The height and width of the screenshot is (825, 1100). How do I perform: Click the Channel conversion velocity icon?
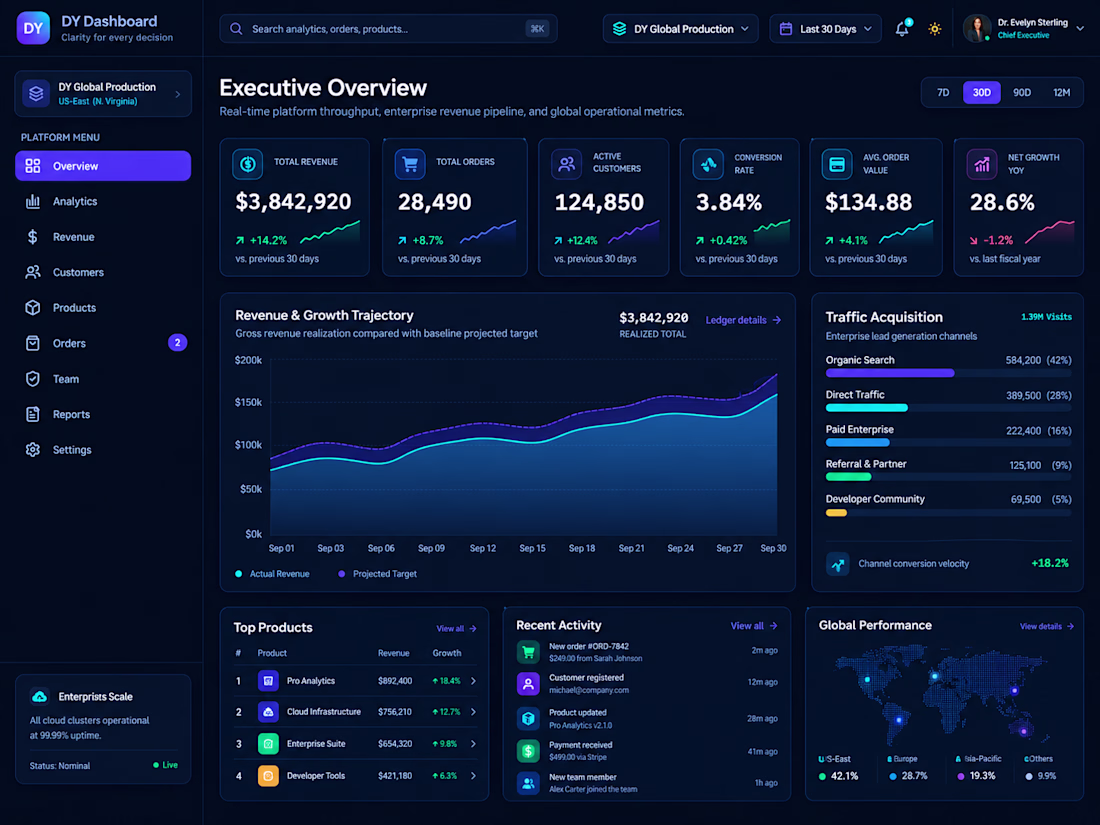tap(838, 563)
